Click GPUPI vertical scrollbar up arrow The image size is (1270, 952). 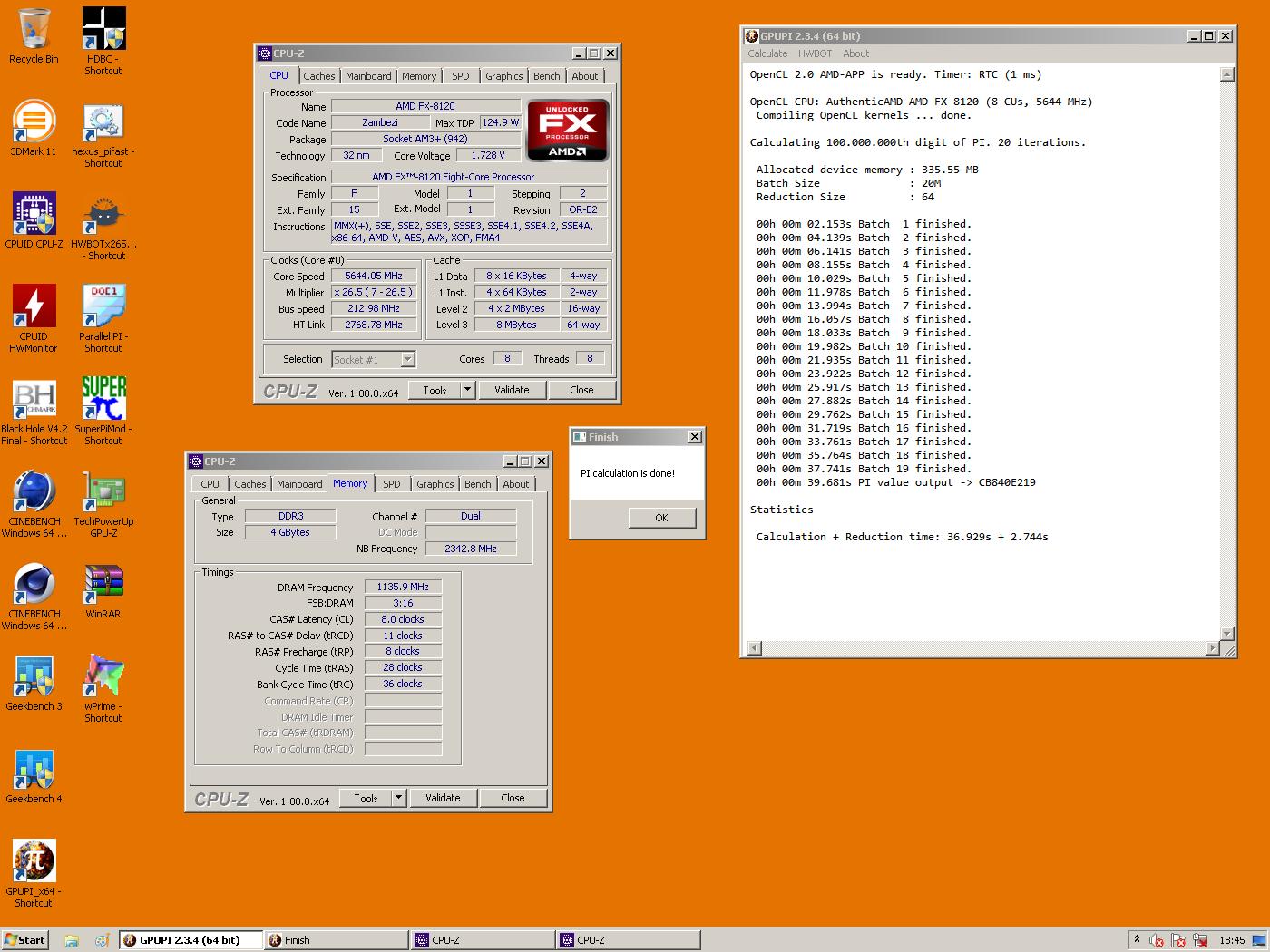tap(1227, 74)
